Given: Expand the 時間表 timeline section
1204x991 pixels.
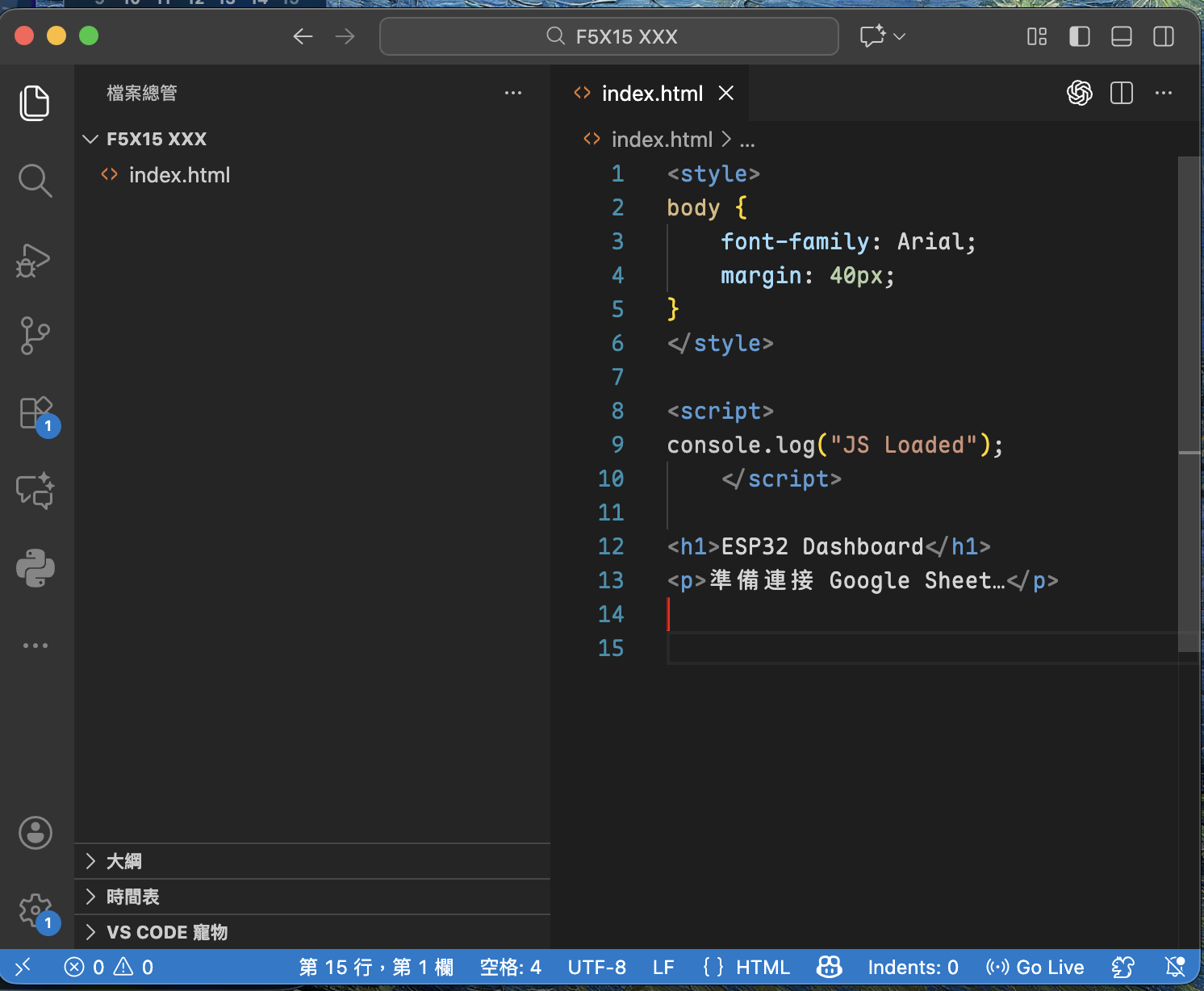Looking at the screenshot, I should [x=132, y=897].
